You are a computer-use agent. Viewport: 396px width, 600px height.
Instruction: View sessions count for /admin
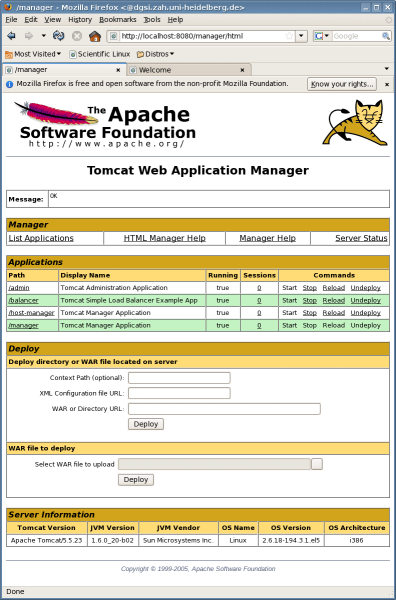pos(259,288)
